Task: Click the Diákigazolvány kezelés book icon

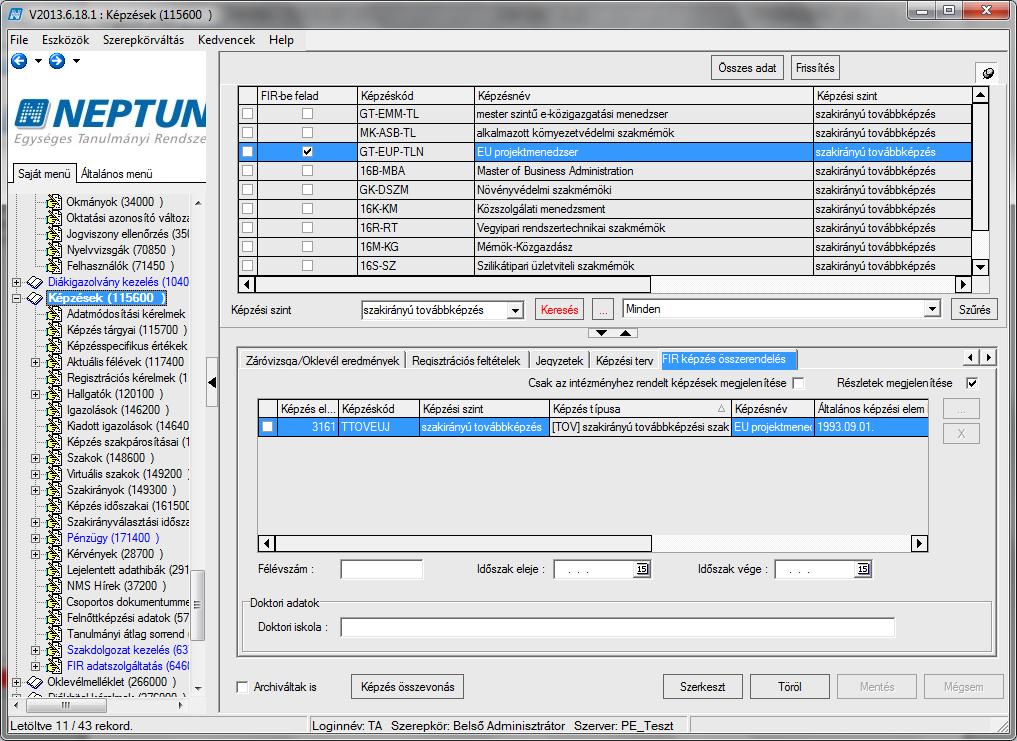Action: click(x=35, y=282)
